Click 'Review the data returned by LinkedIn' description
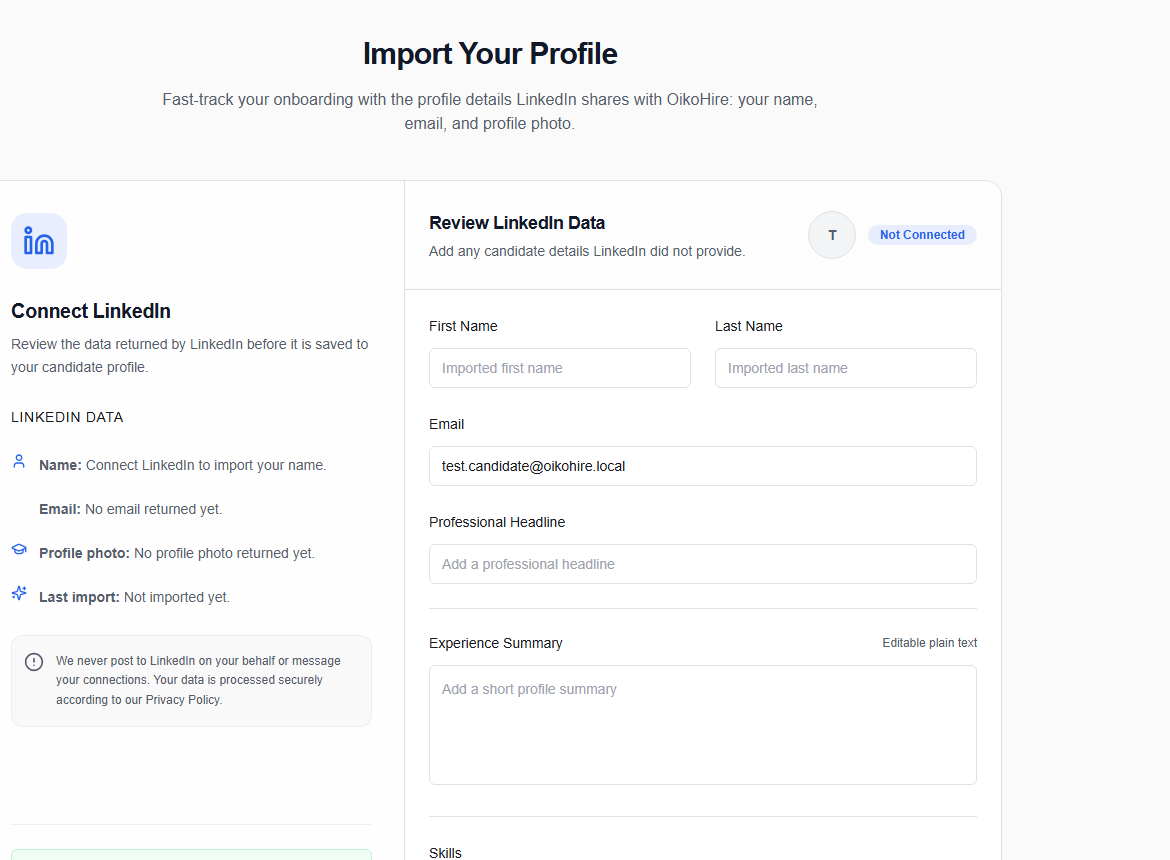 point(190,356)
